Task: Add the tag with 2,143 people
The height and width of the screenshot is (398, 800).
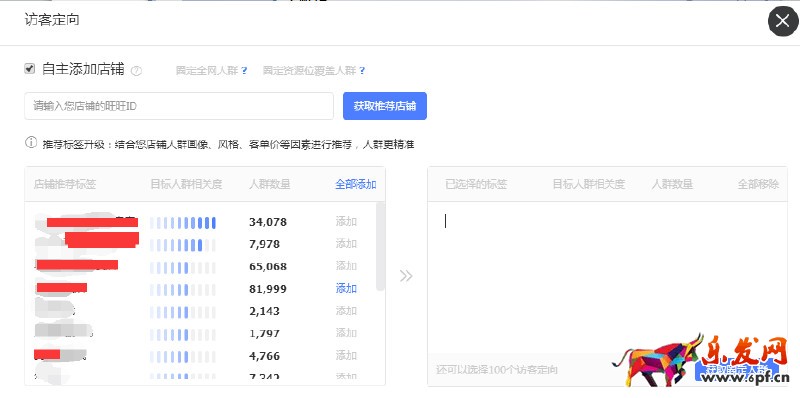Action: (346, 310)
